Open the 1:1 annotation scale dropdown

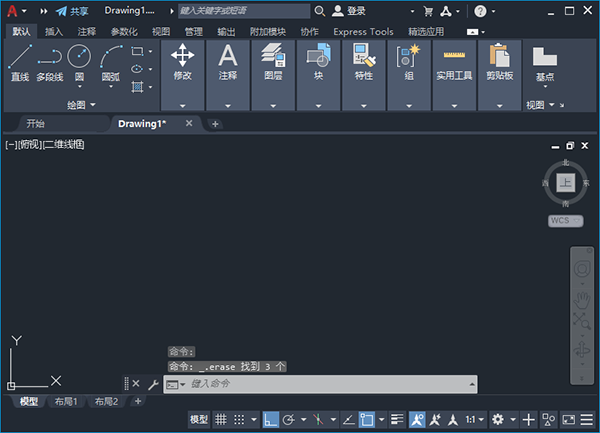click(476, 419)
